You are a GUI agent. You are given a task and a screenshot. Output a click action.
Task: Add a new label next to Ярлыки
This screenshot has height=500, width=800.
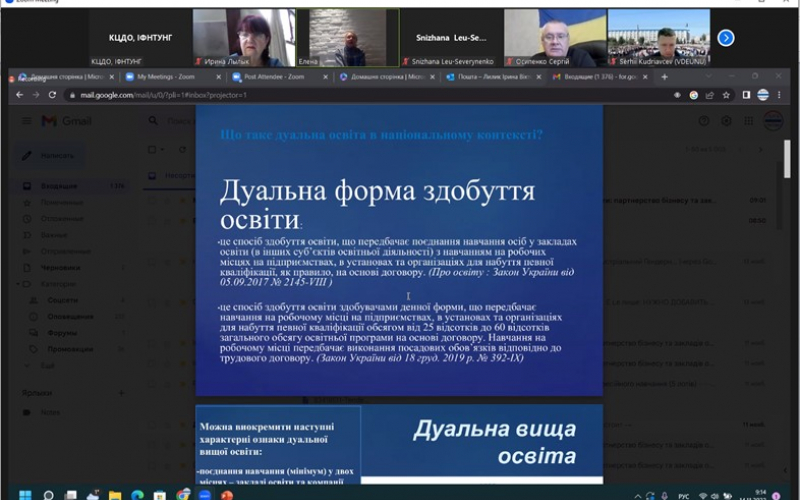(121, 393)
